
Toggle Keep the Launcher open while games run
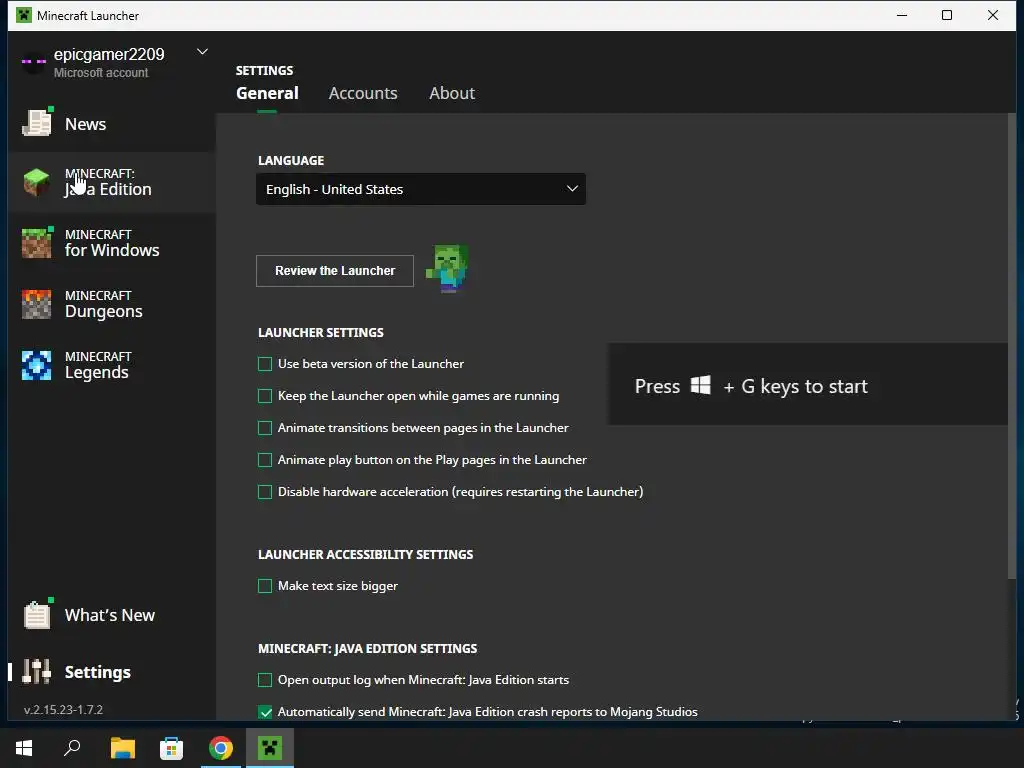265,396
